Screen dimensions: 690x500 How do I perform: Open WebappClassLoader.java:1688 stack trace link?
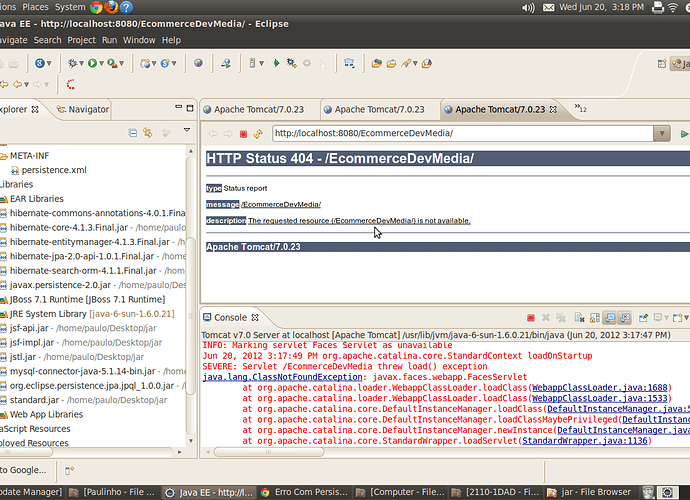coord(600,387)
